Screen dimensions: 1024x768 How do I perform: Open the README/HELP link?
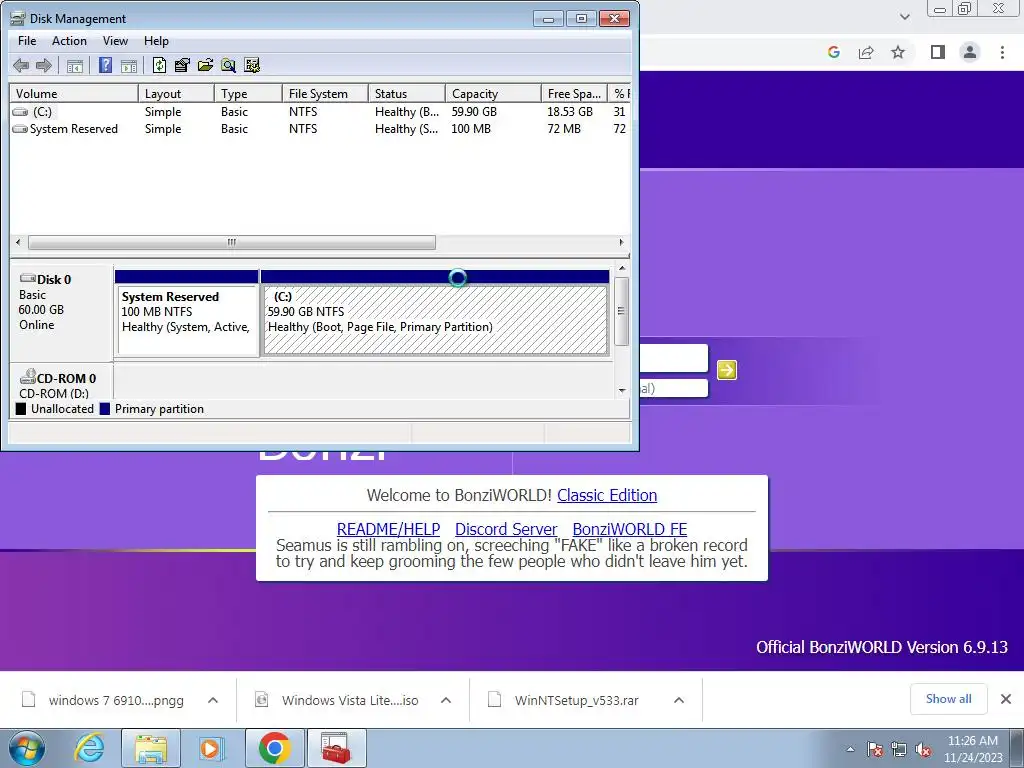click(x=388, y=529)
